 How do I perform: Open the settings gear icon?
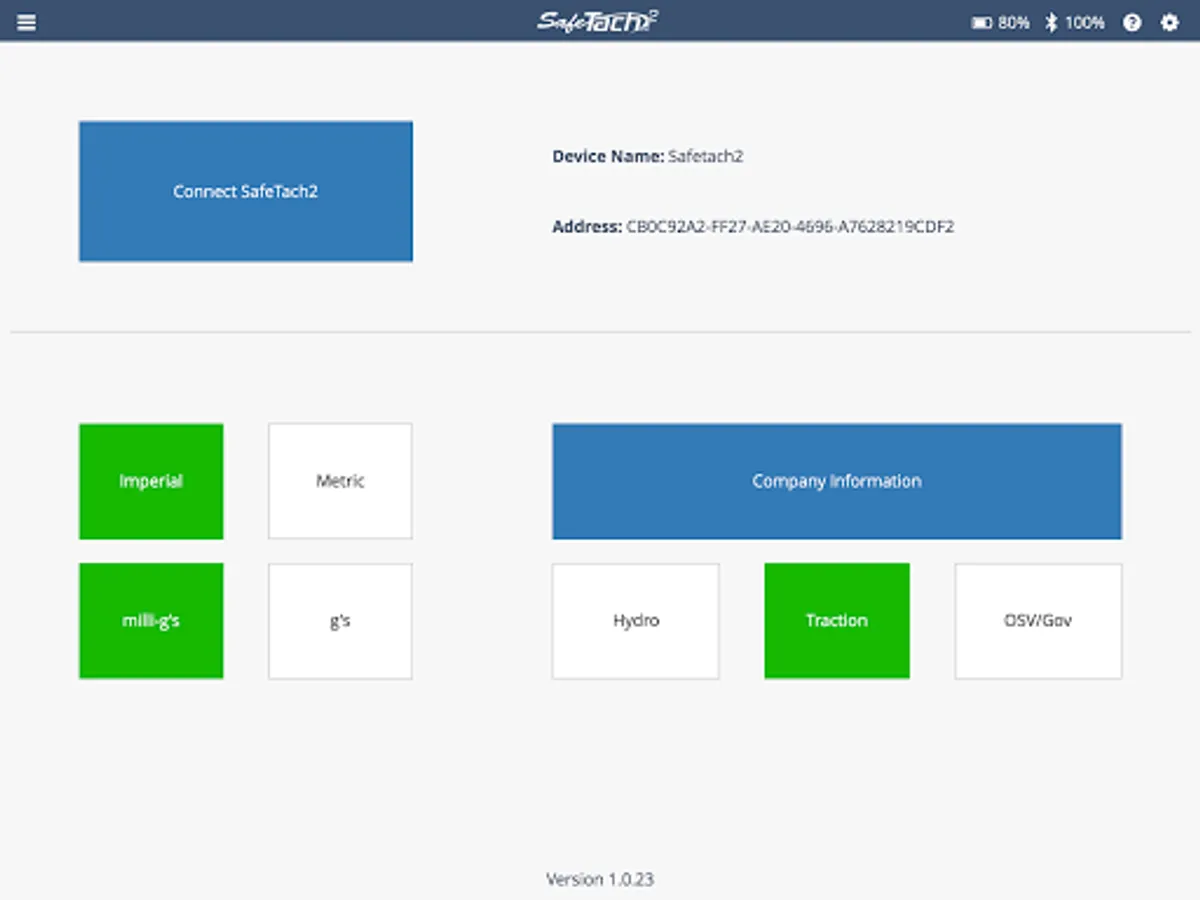click(x=1169, y=22)
